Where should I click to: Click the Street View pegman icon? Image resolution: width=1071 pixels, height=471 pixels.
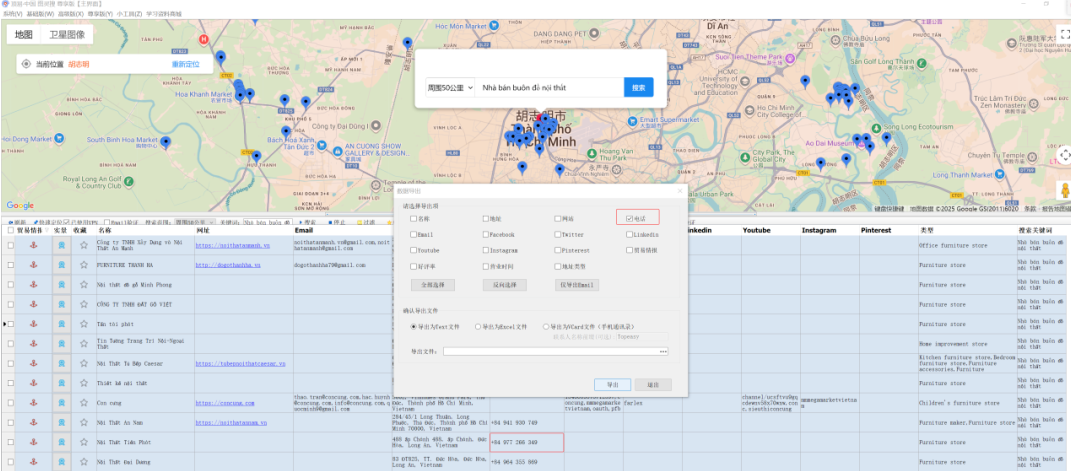click(x=1064, y=191)
